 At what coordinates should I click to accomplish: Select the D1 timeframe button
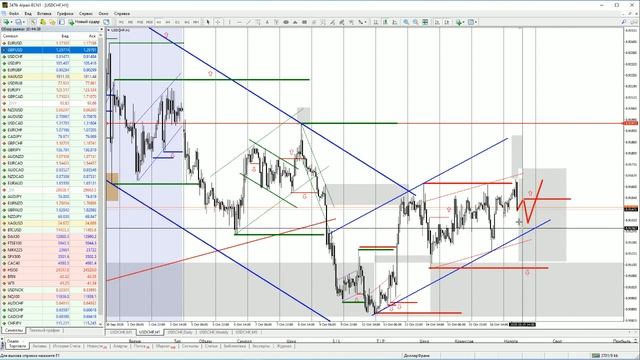point(178,22)
